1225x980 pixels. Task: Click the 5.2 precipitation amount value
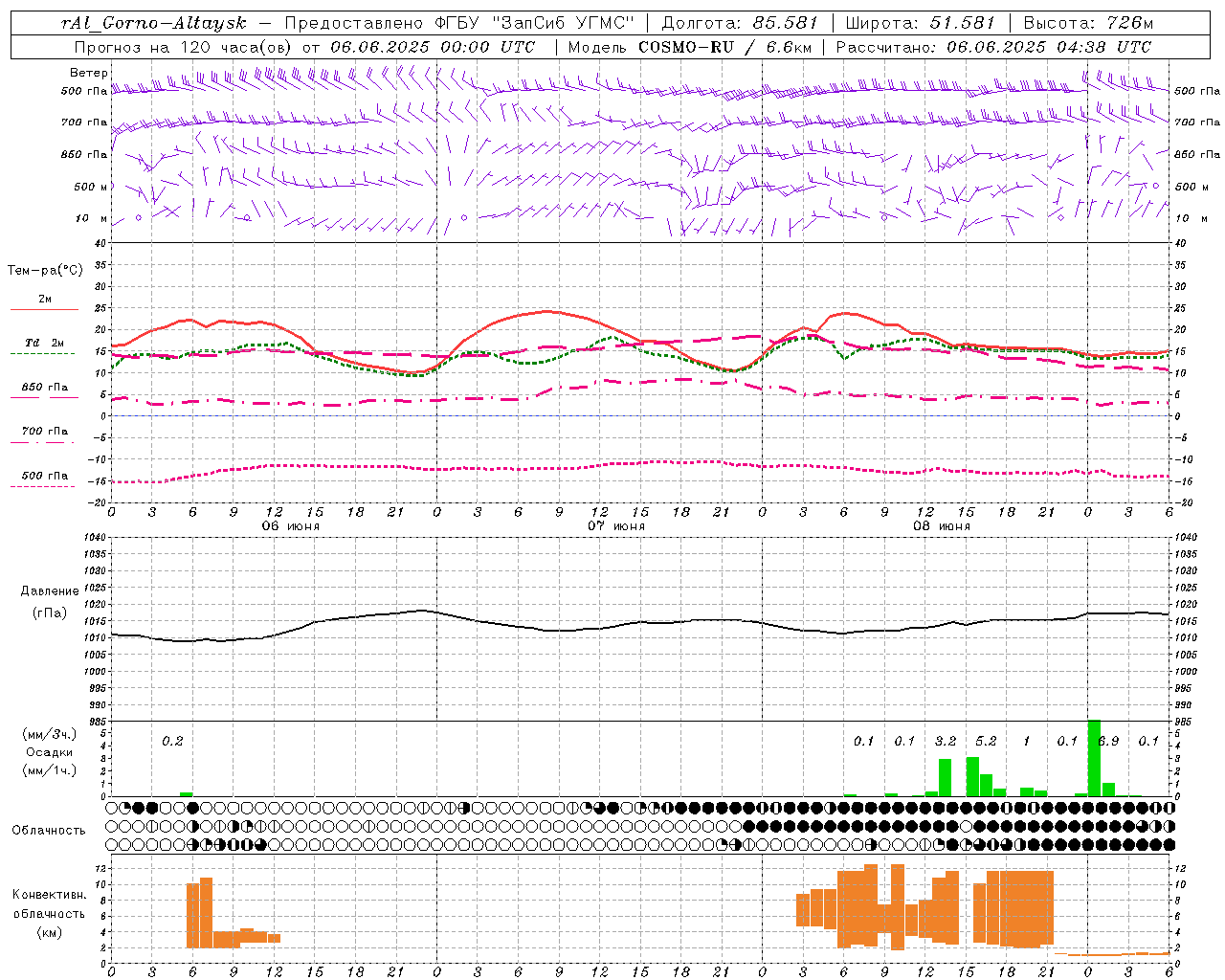pos(986,742)
